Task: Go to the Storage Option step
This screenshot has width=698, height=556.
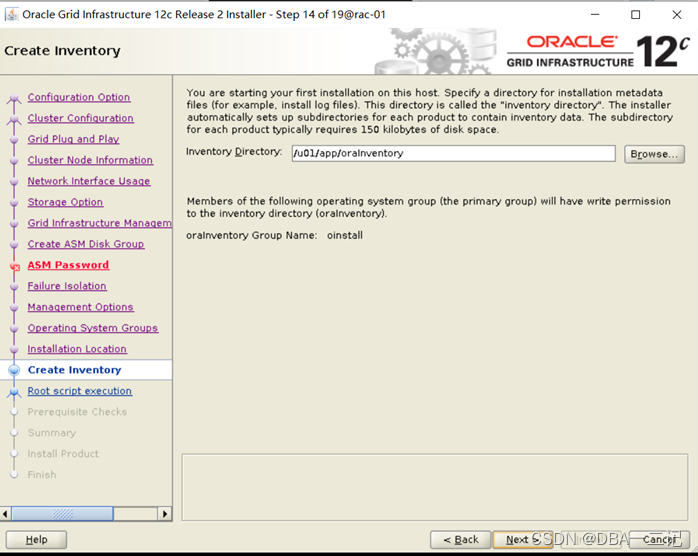Action: [x=65, y=202]
